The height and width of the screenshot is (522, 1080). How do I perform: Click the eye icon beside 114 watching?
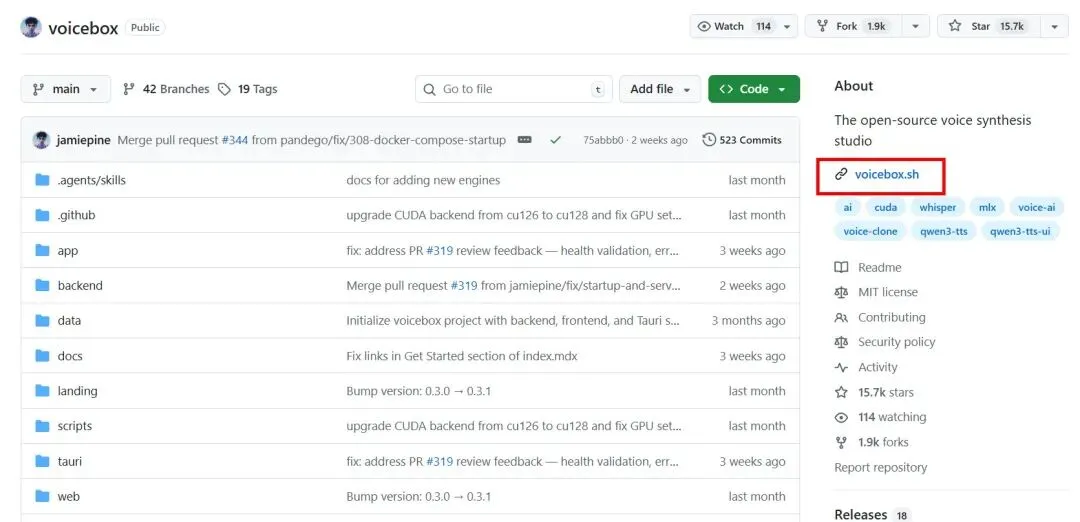click(x=841, y=417)
